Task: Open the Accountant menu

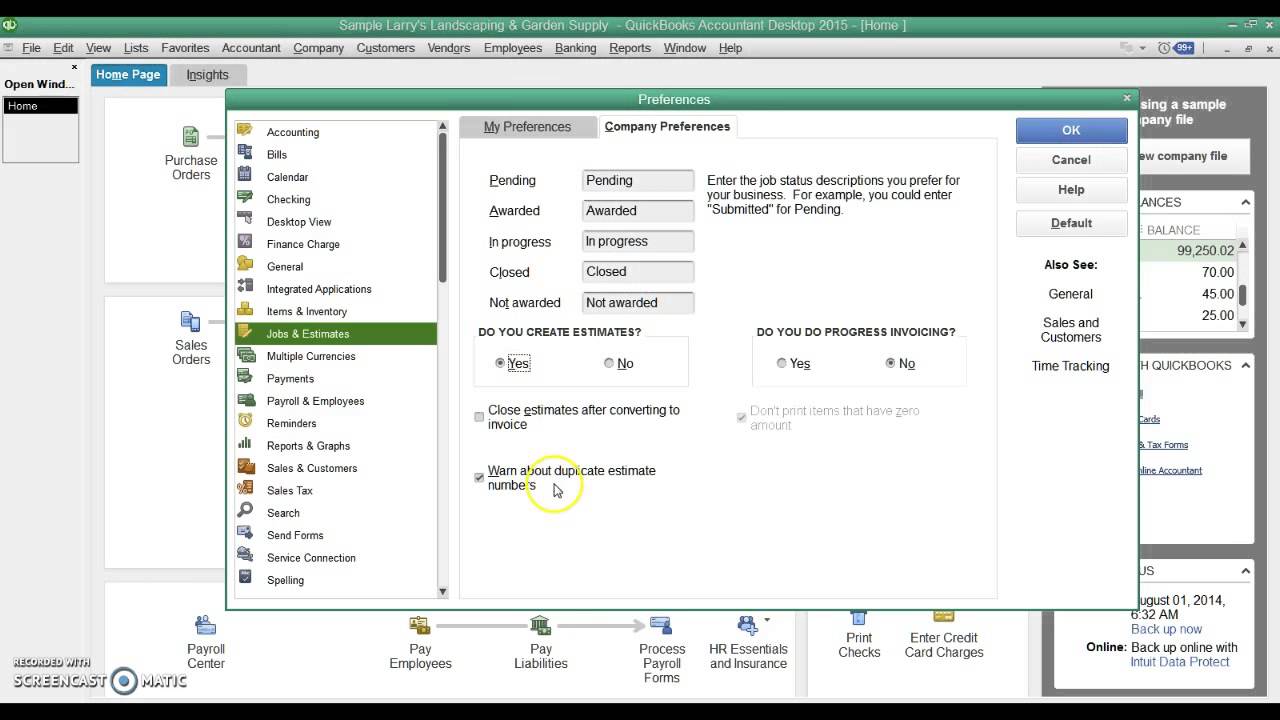Action: click(x=251, y=47)
